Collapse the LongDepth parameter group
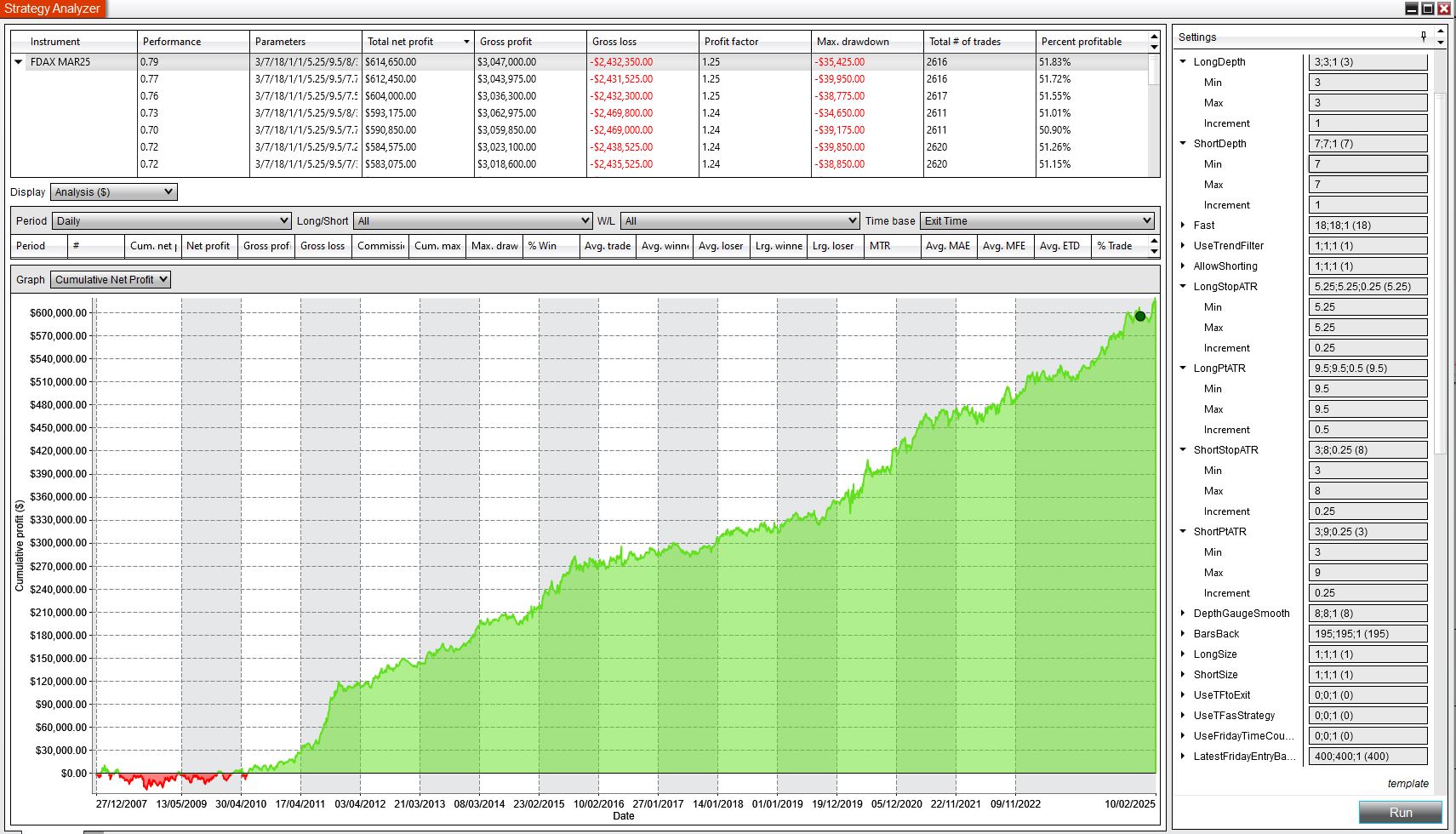Screen dimensions: 1456x834 pyautogui.click(x=1183, y=62)
